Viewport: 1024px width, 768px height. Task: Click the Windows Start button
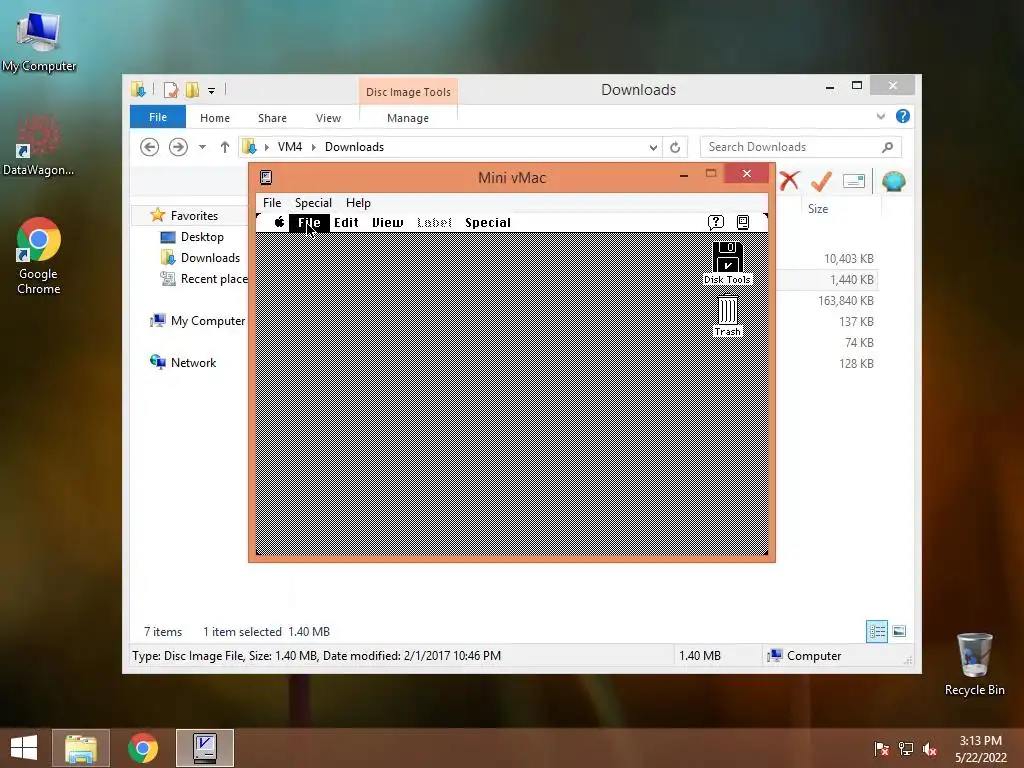24,748
